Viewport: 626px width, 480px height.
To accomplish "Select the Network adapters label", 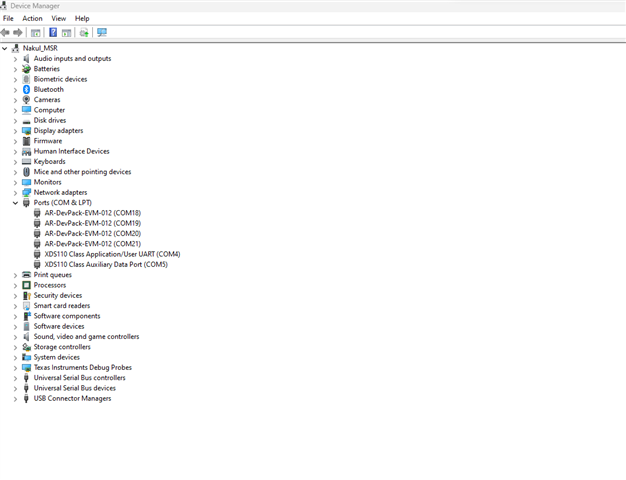I will [60, 192].
